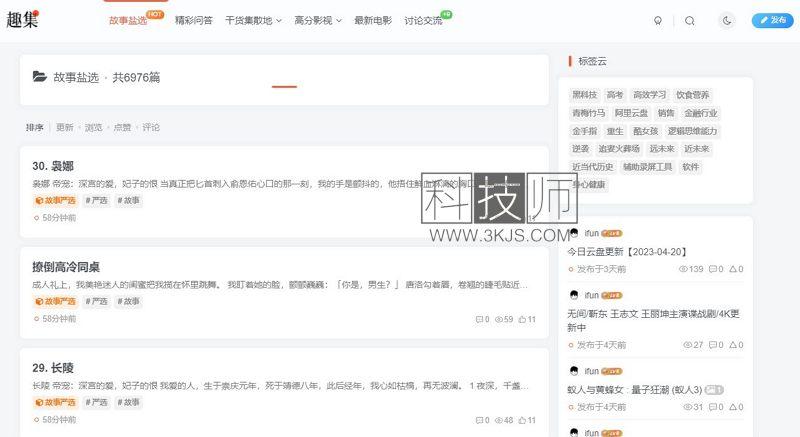The image size is (800, 437).
Task: Click view count 31 eye icon in sidebar
Action: tap(687, 407)
